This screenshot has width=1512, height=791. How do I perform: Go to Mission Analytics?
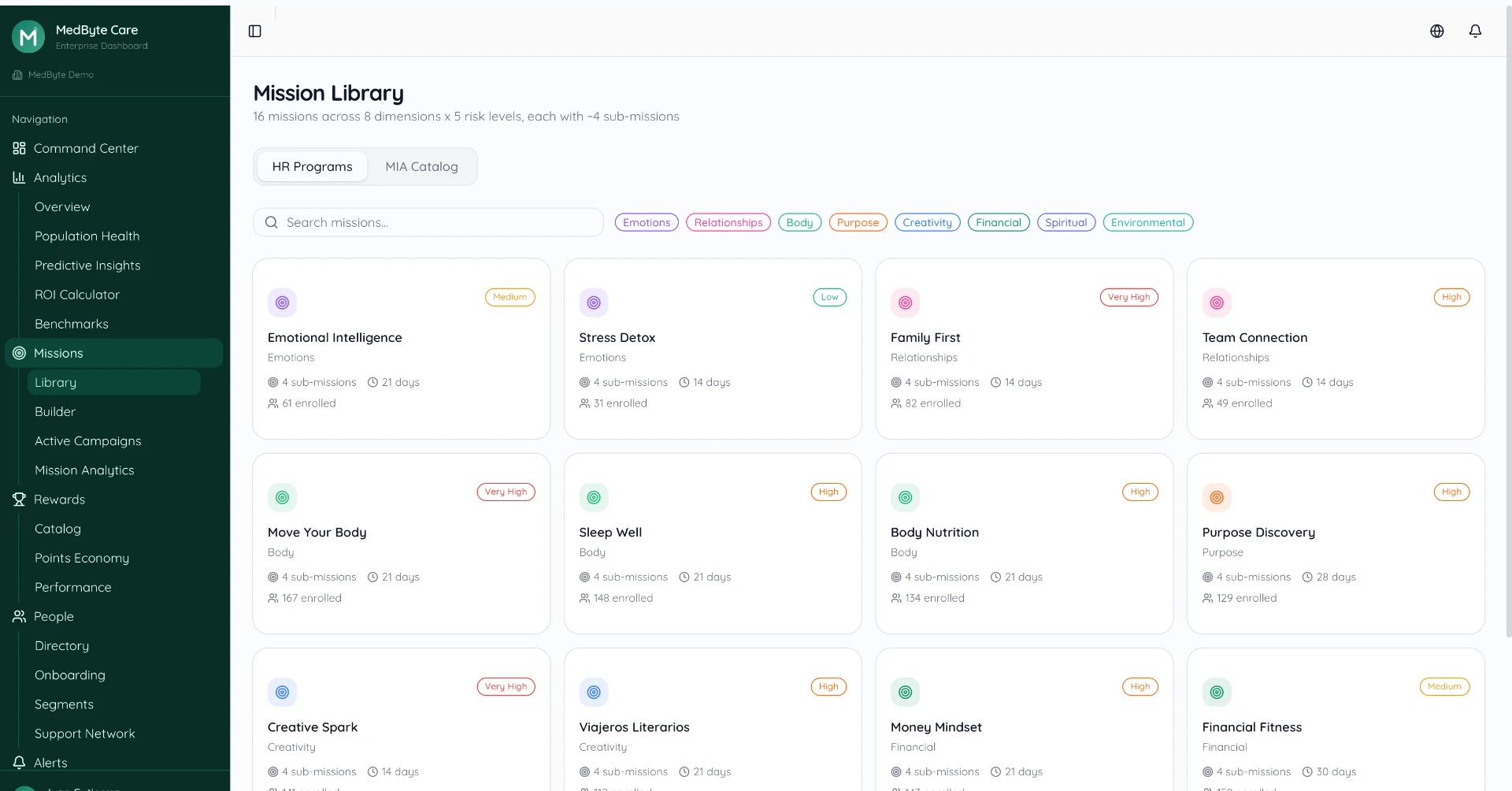tap(113, 470)
